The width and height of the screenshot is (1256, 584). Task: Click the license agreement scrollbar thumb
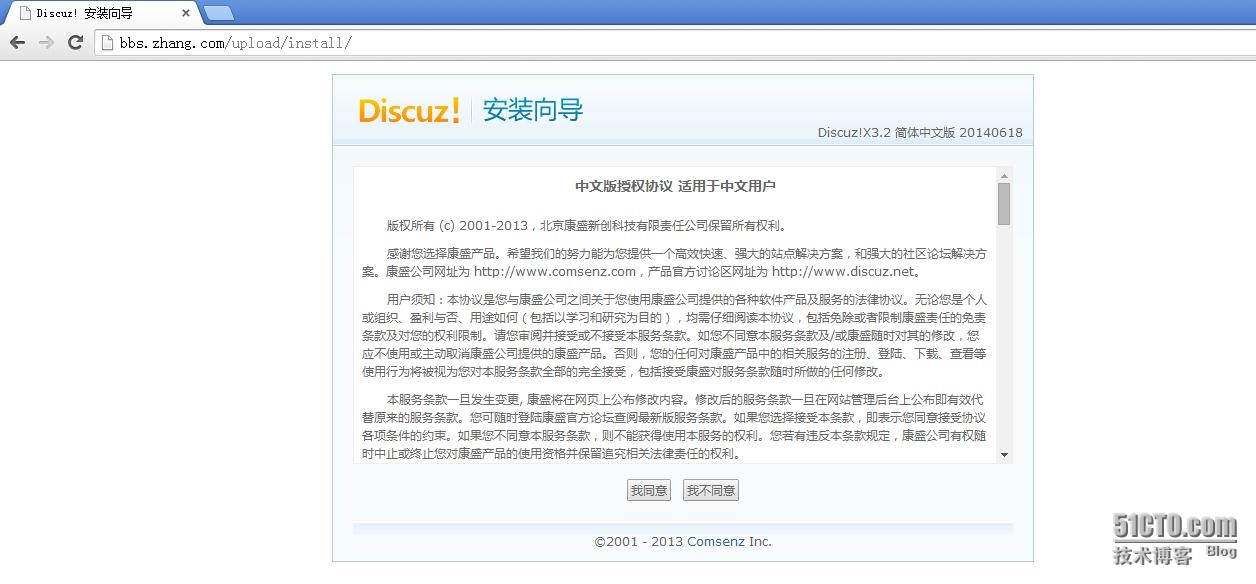coord(1004,204)
